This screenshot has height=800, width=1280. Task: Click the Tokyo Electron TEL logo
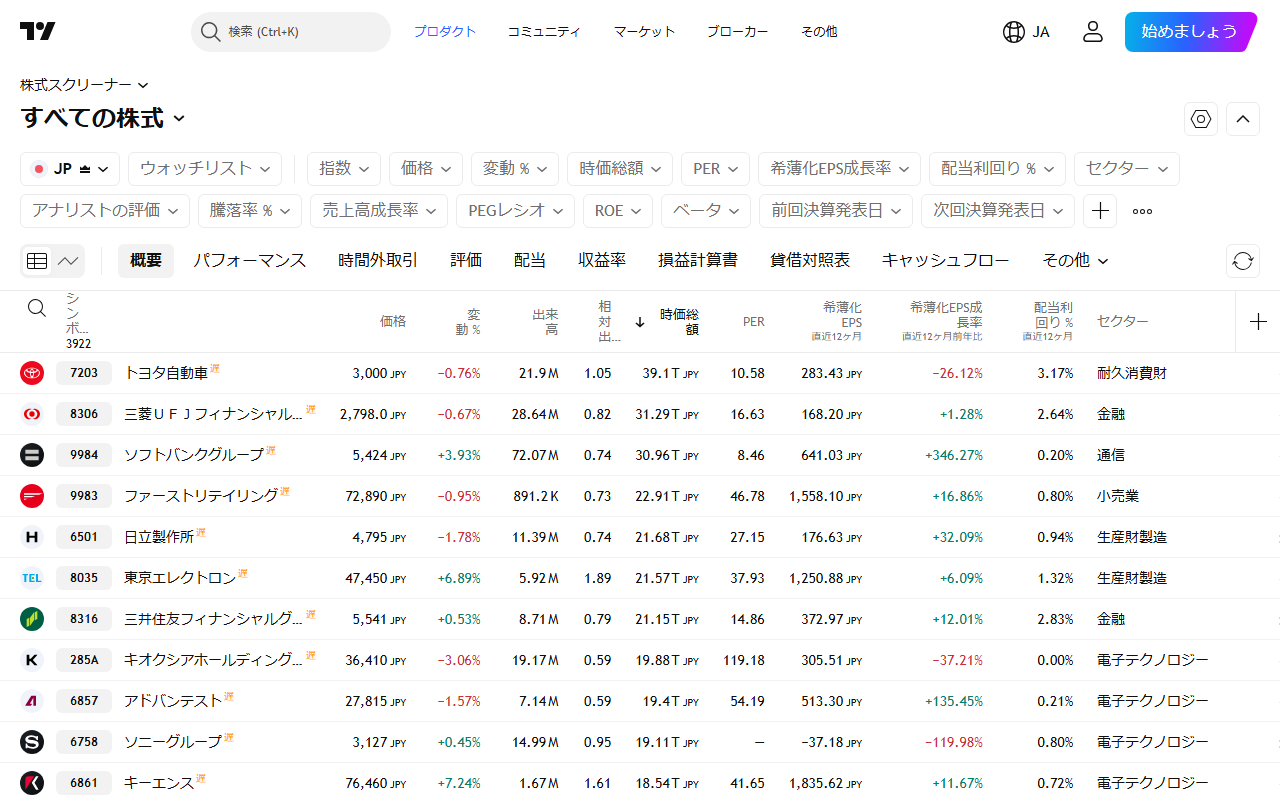(x=32, y=578)
